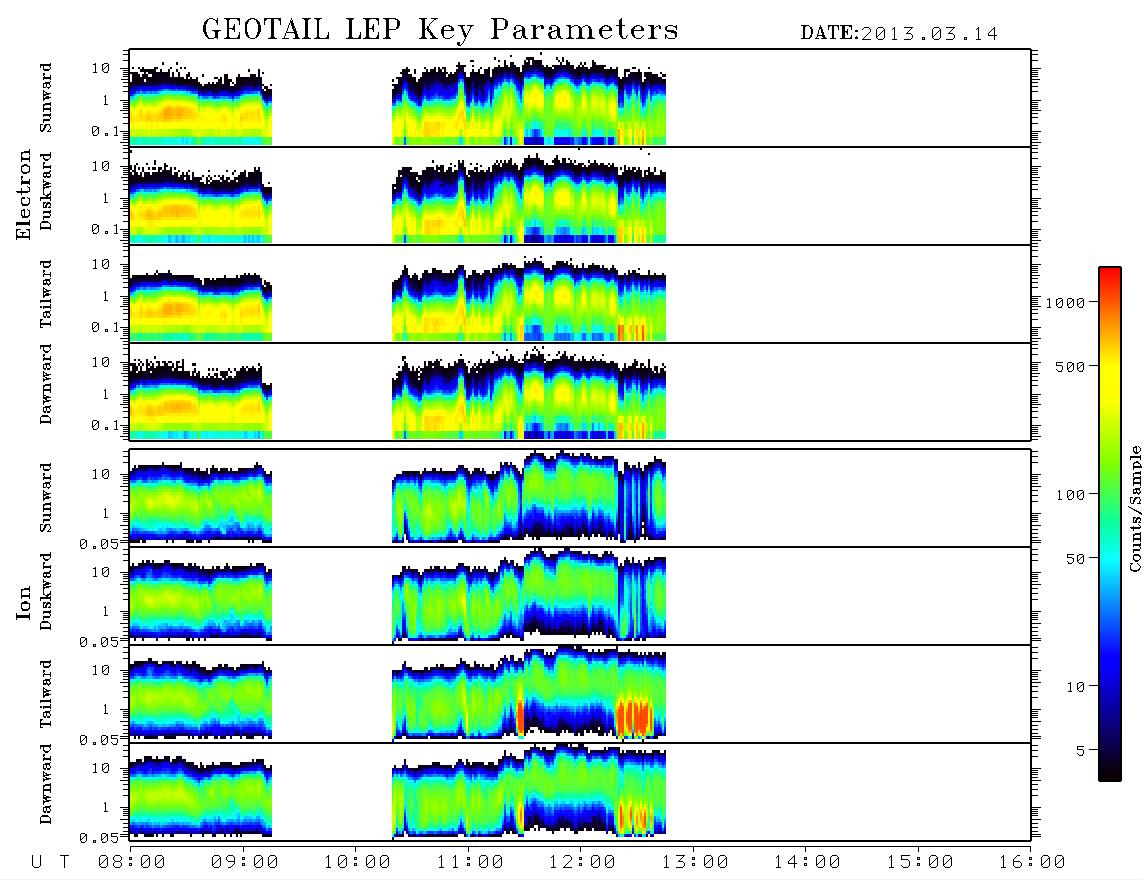The width and height of the screenshot is (1142, 880).
Task: Click the black bottom of the colorbar
Action: pyautogui.click(x=1110, y=772)
